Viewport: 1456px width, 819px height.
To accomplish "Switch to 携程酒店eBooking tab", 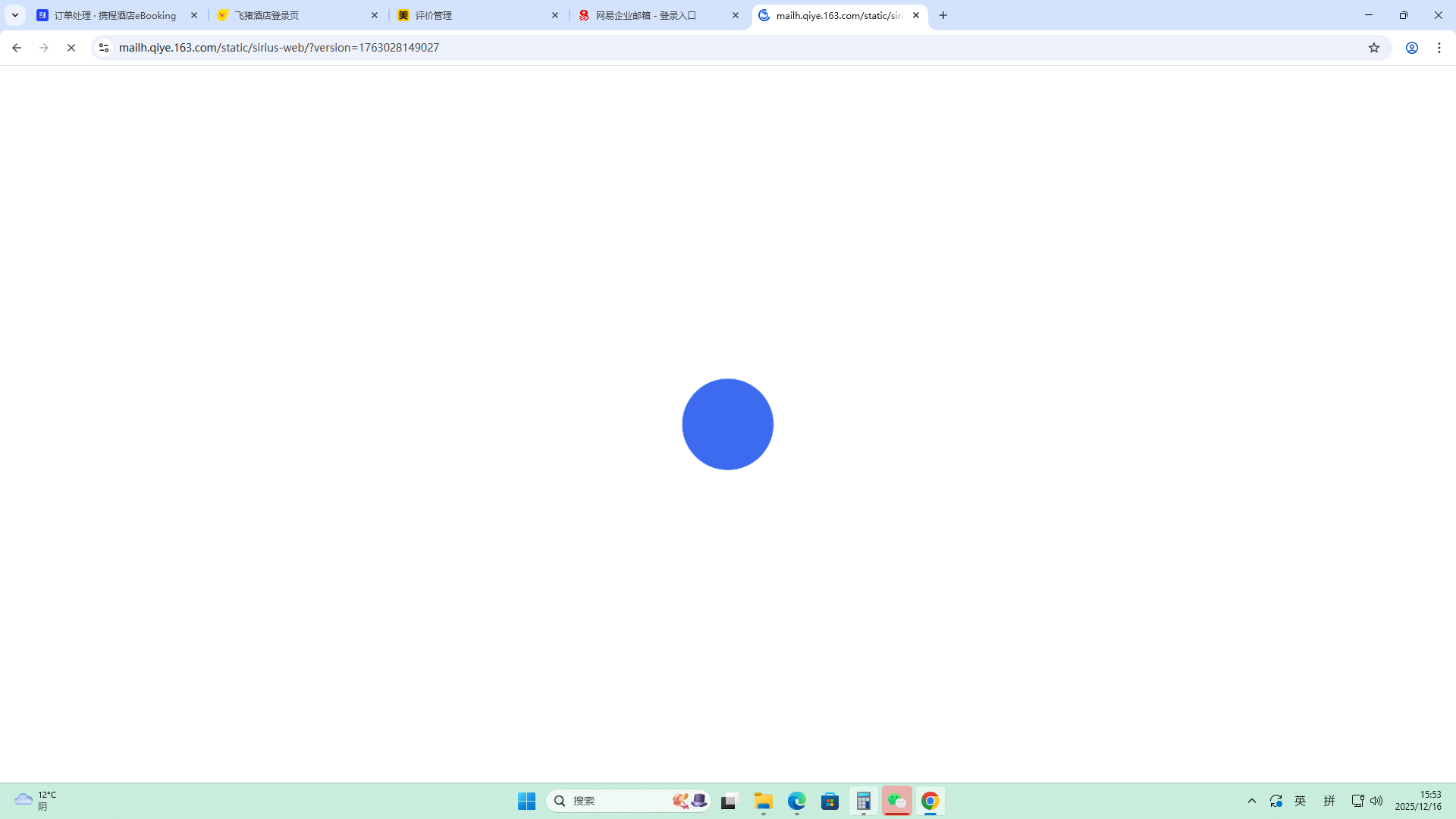I will pyautogui.click(x=115, y=15).
